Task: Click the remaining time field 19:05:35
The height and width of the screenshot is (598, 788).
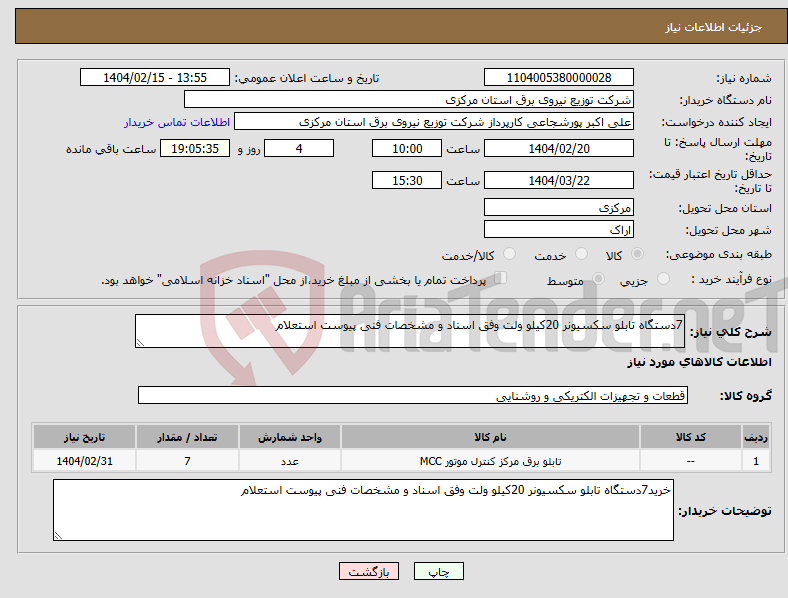Action: tap(195, 148)
